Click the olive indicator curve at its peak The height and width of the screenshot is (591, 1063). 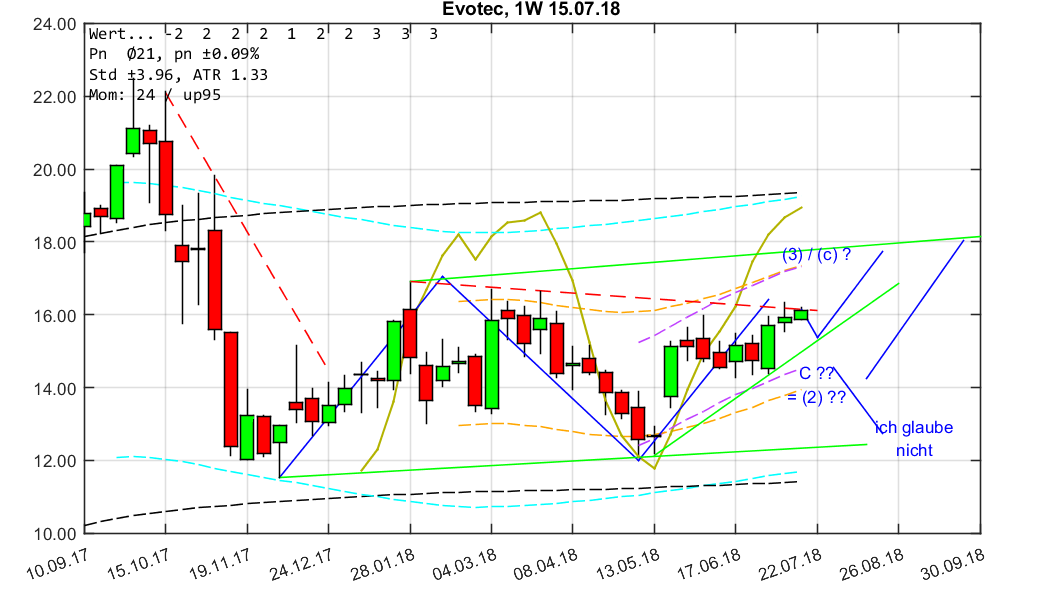tap(540, 212)
